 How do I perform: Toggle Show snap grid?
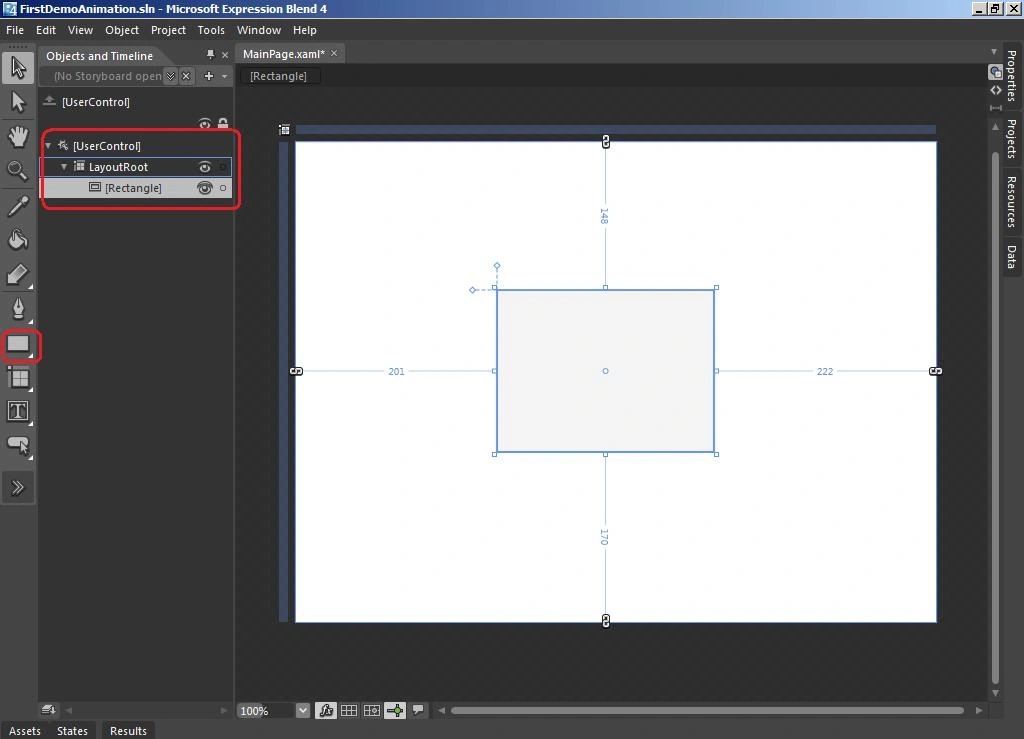349,710
